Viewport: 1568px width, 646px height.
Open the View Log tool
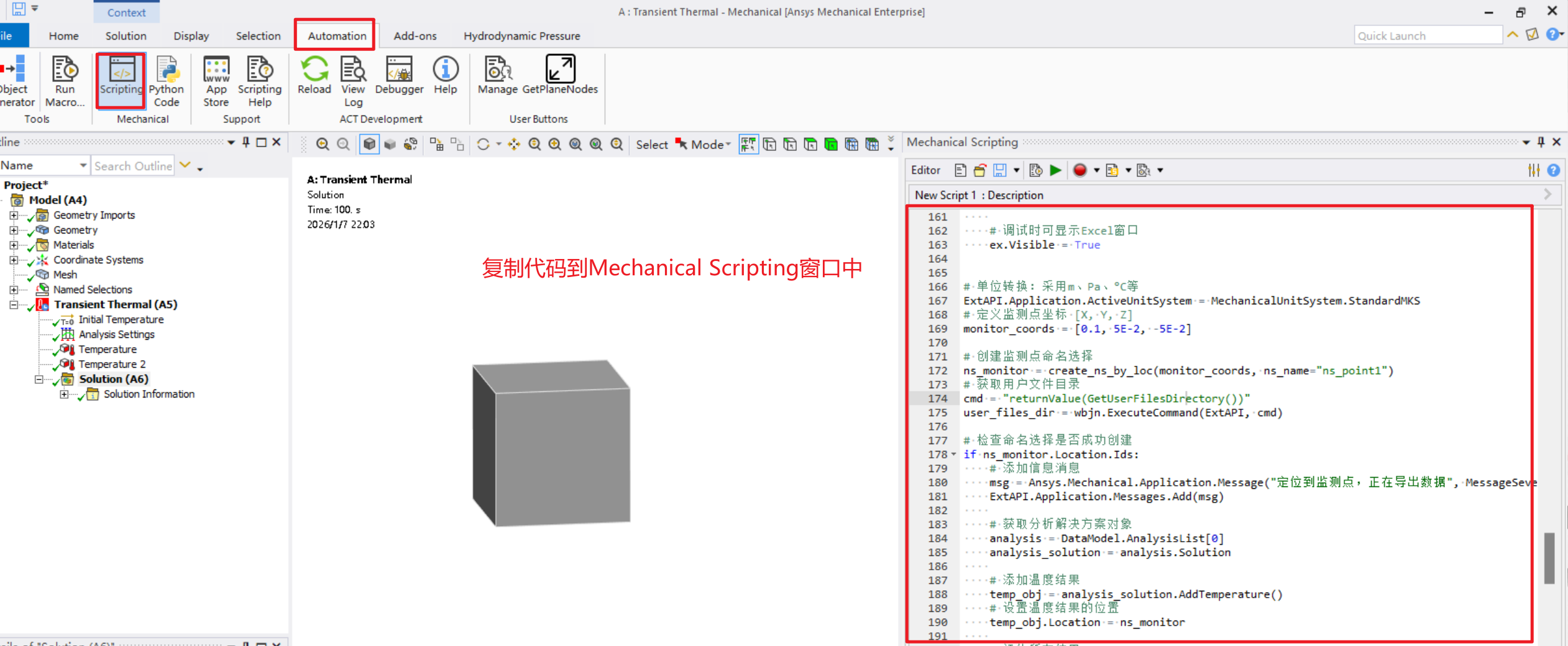pos(353,81)
